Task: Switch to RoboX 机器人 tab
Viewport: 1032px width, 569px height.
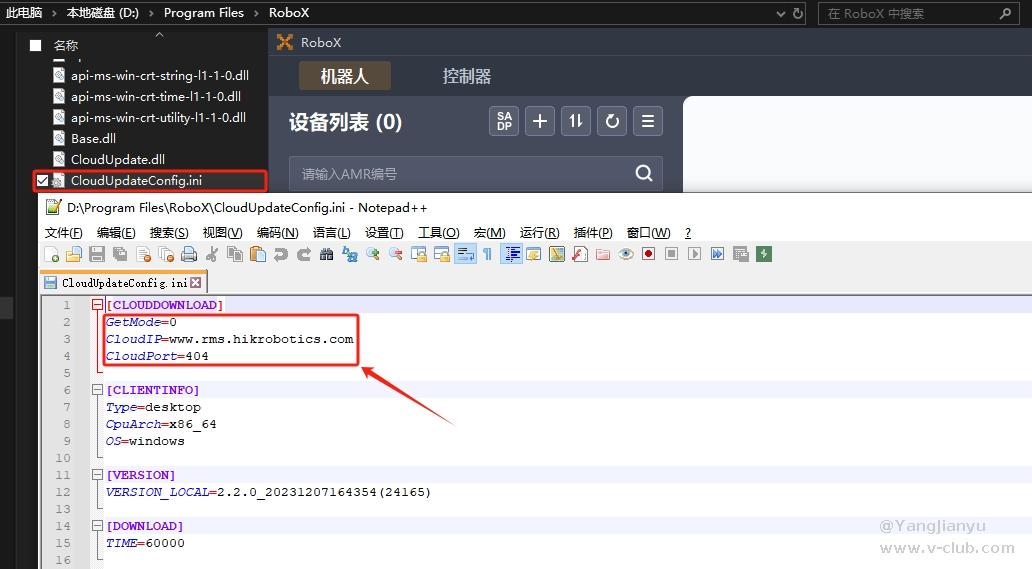Action: 345,76
